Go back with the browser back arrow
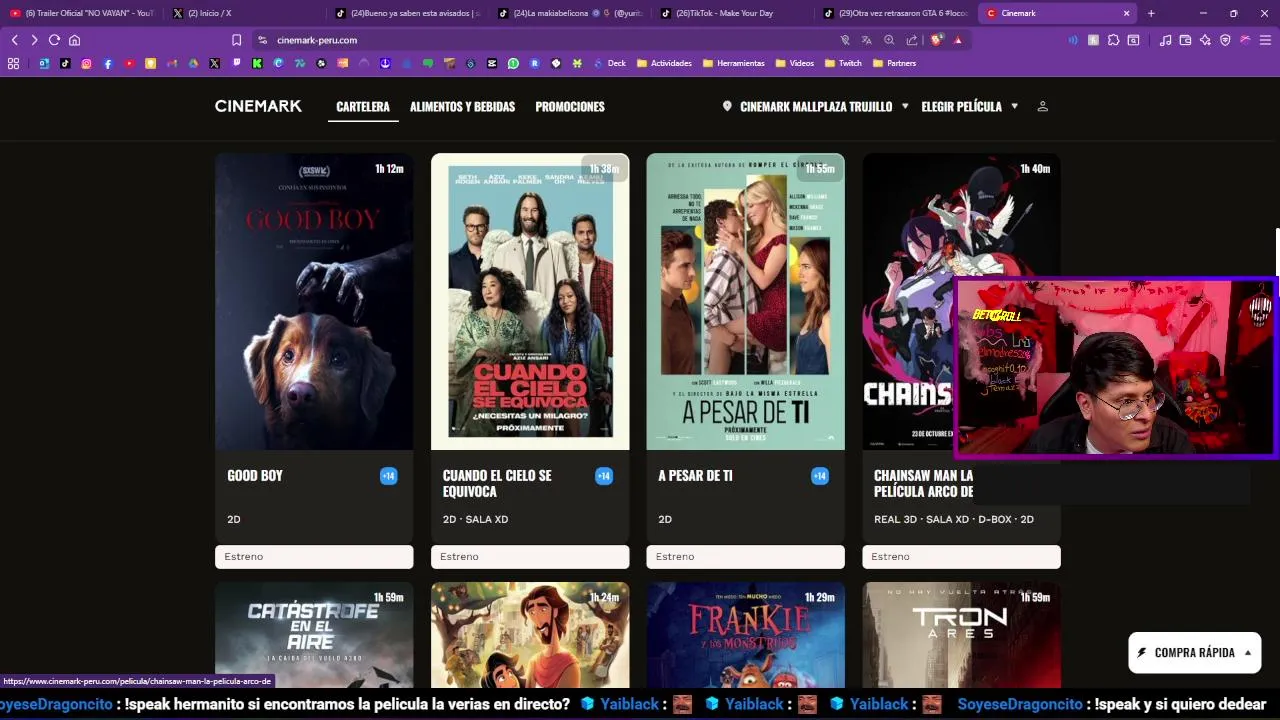 click(x=14, y=40)
